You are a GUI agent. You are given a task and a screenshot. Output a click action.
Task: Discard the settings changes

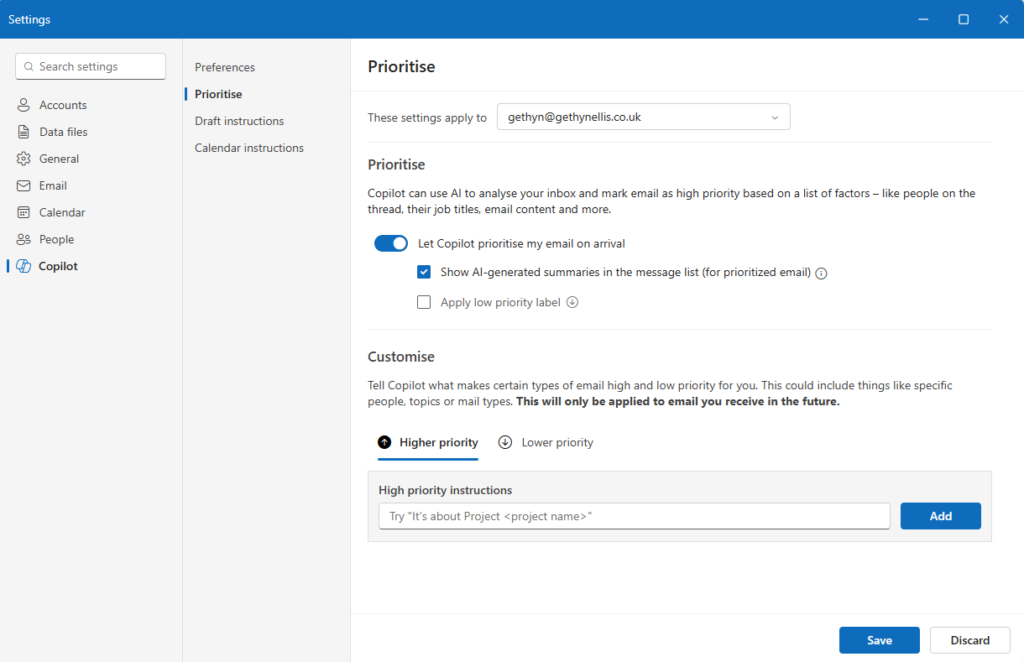pos(970,640)
